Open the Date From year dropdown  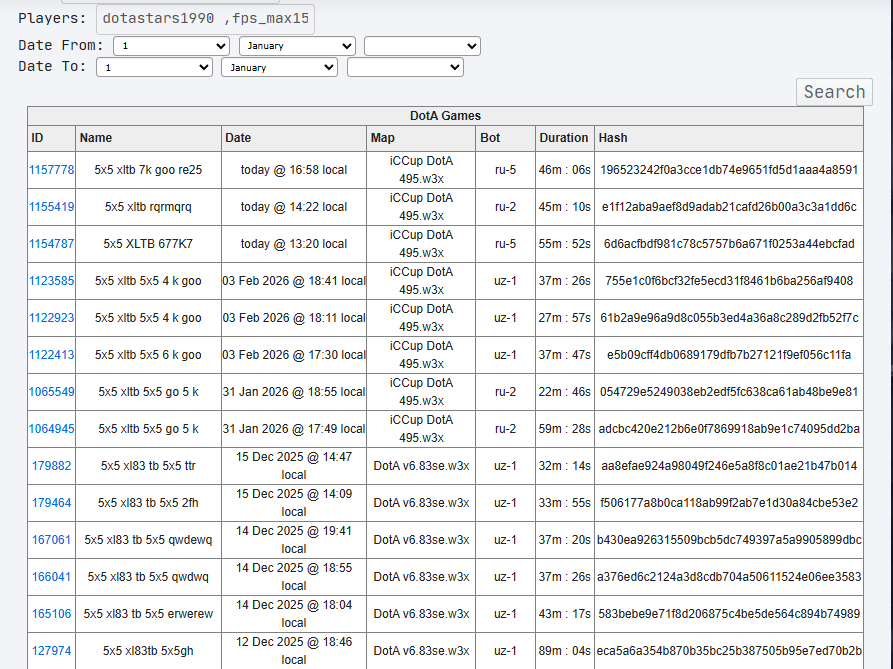(422, 46)
